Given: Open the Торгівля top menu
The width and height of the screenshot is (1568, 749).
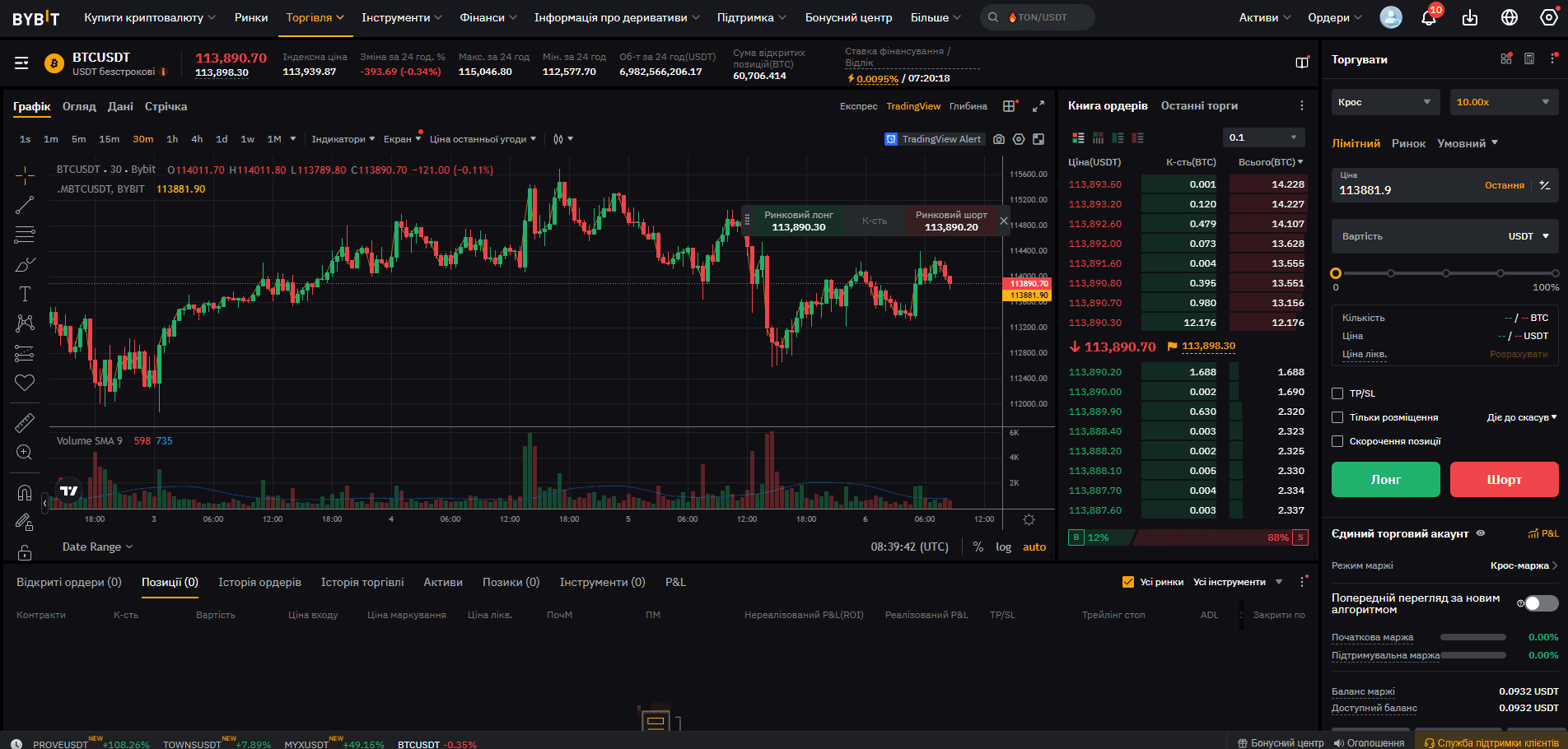Looking at the screenshot, I should [315, 17].
